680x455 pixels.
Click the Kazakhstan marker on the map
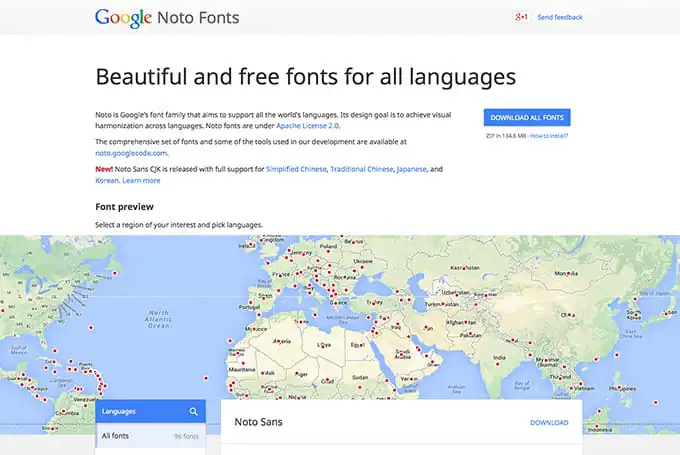tap(464, 268)
